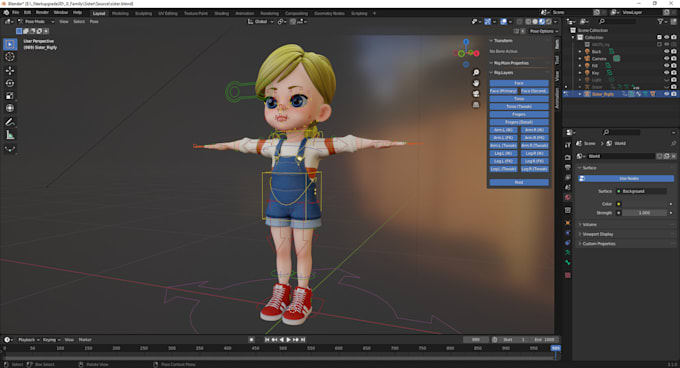Viewport: 680px width, 368px height.
Task: Open the outliner filter funnel menu
Action: click(x=663, y=21)
